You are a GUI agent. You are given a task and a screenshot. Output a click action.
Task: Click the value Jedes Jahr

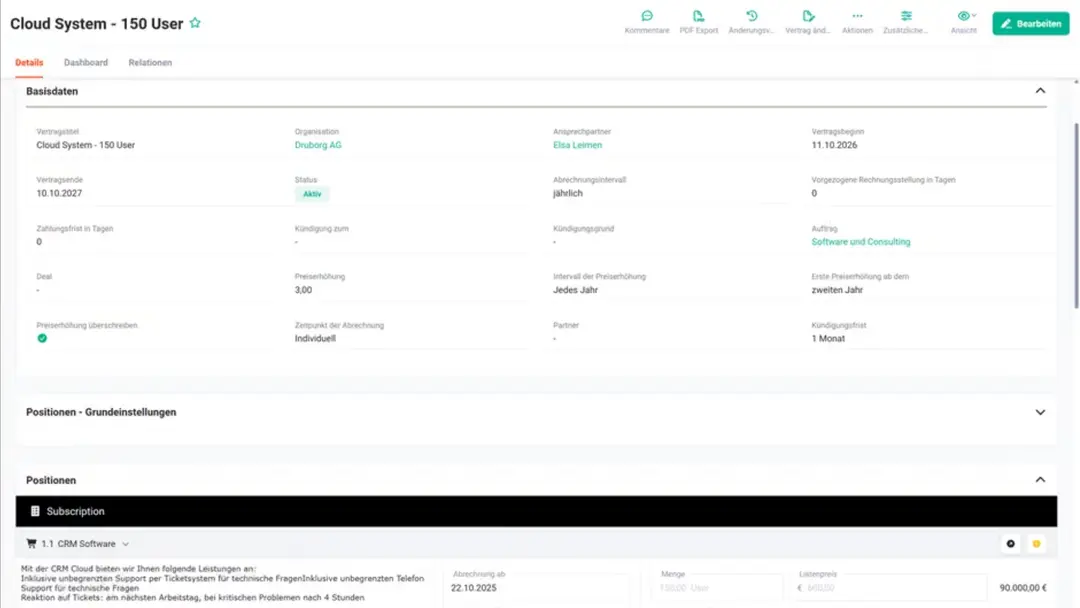point(575,290)
